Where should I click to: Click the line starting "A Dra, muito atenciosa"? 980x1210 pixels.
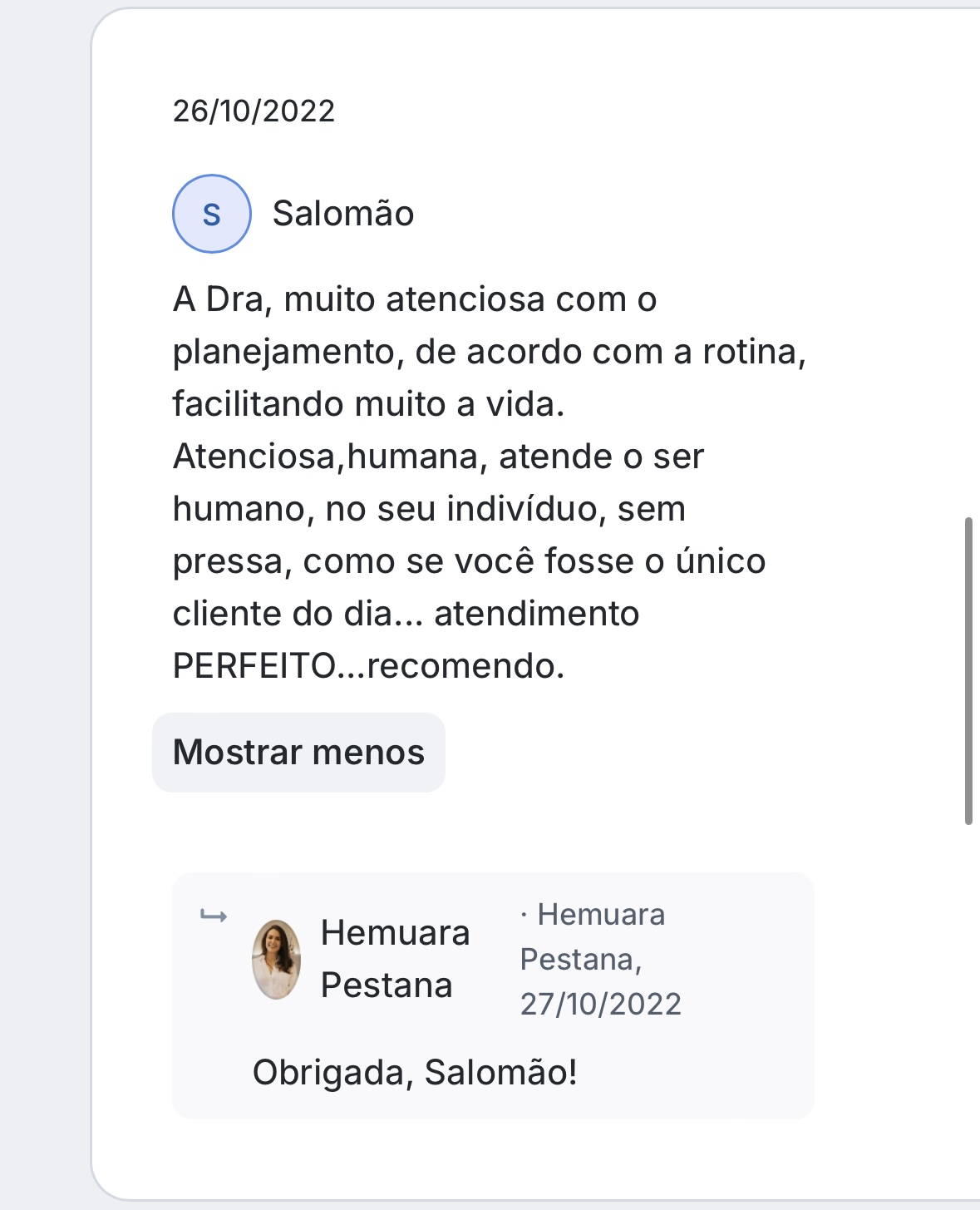[415, 299]
